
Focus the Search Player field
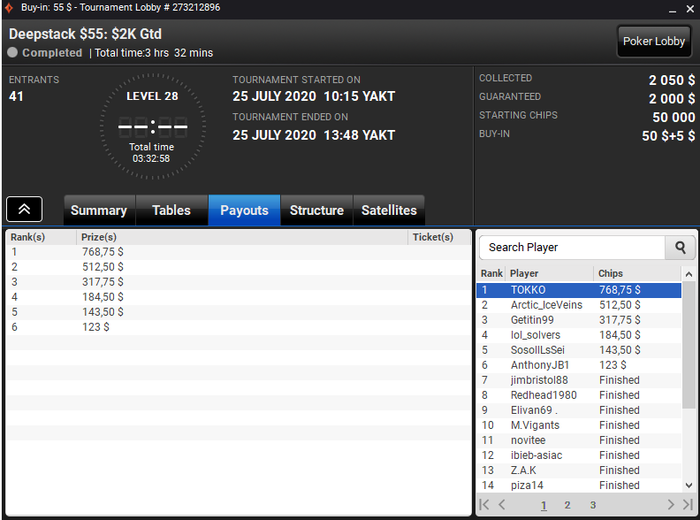pyautogui.click(x=572, y=247)
